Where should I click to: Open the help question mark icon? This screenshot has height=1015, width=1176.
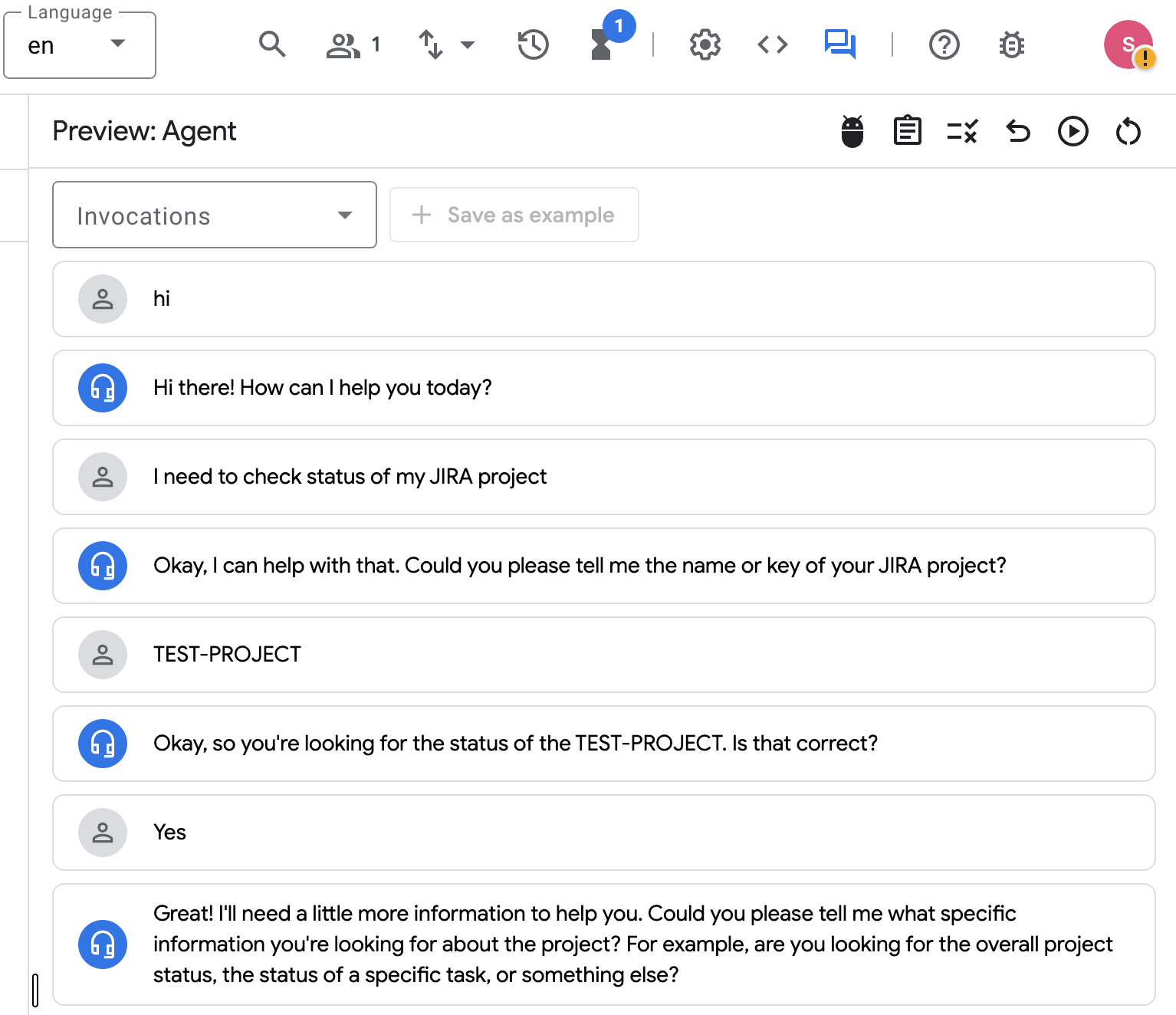(x=944, y=45)
